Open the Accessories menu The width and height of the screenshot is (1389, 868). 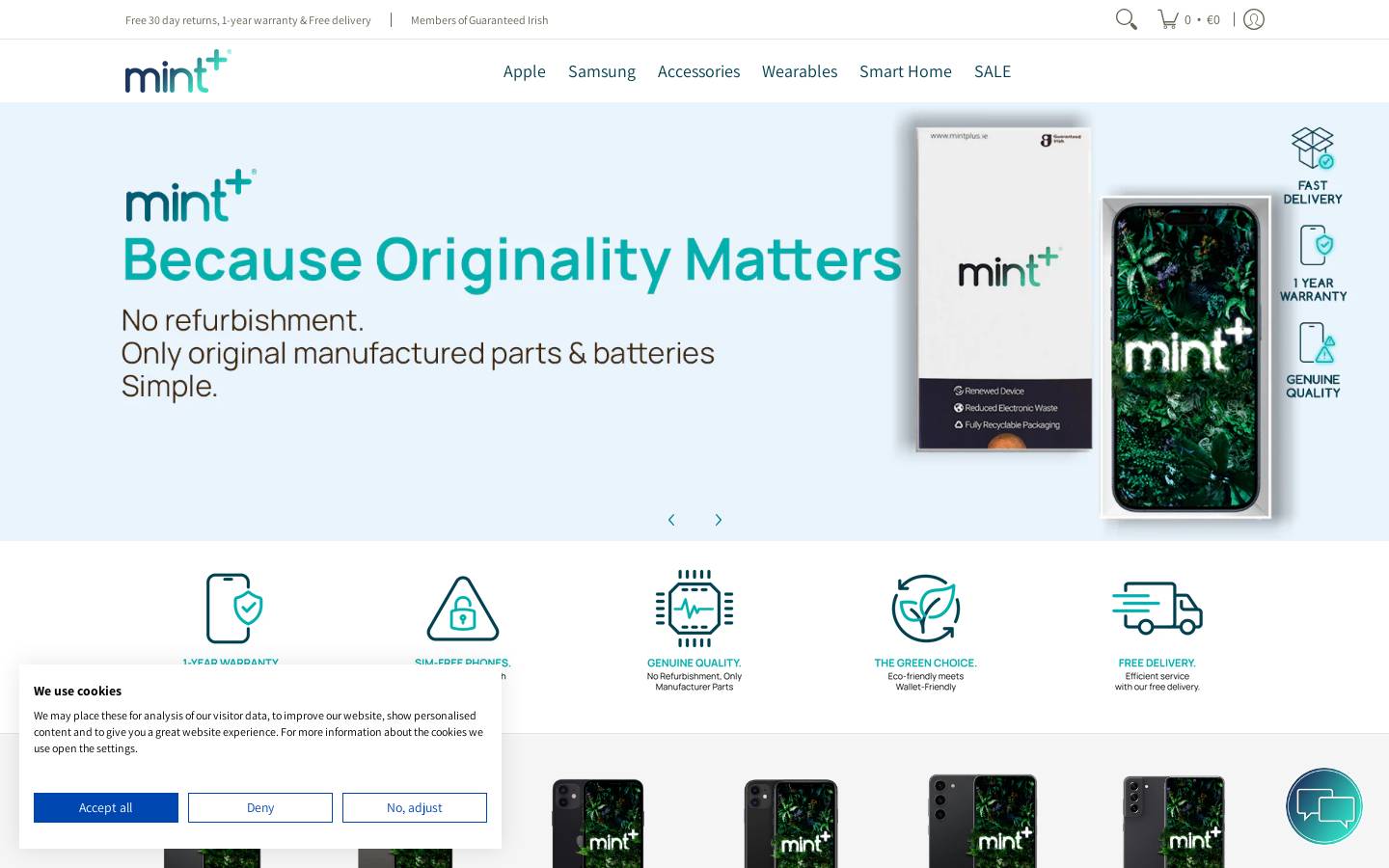pyautogui.click(x=699, y=71)
